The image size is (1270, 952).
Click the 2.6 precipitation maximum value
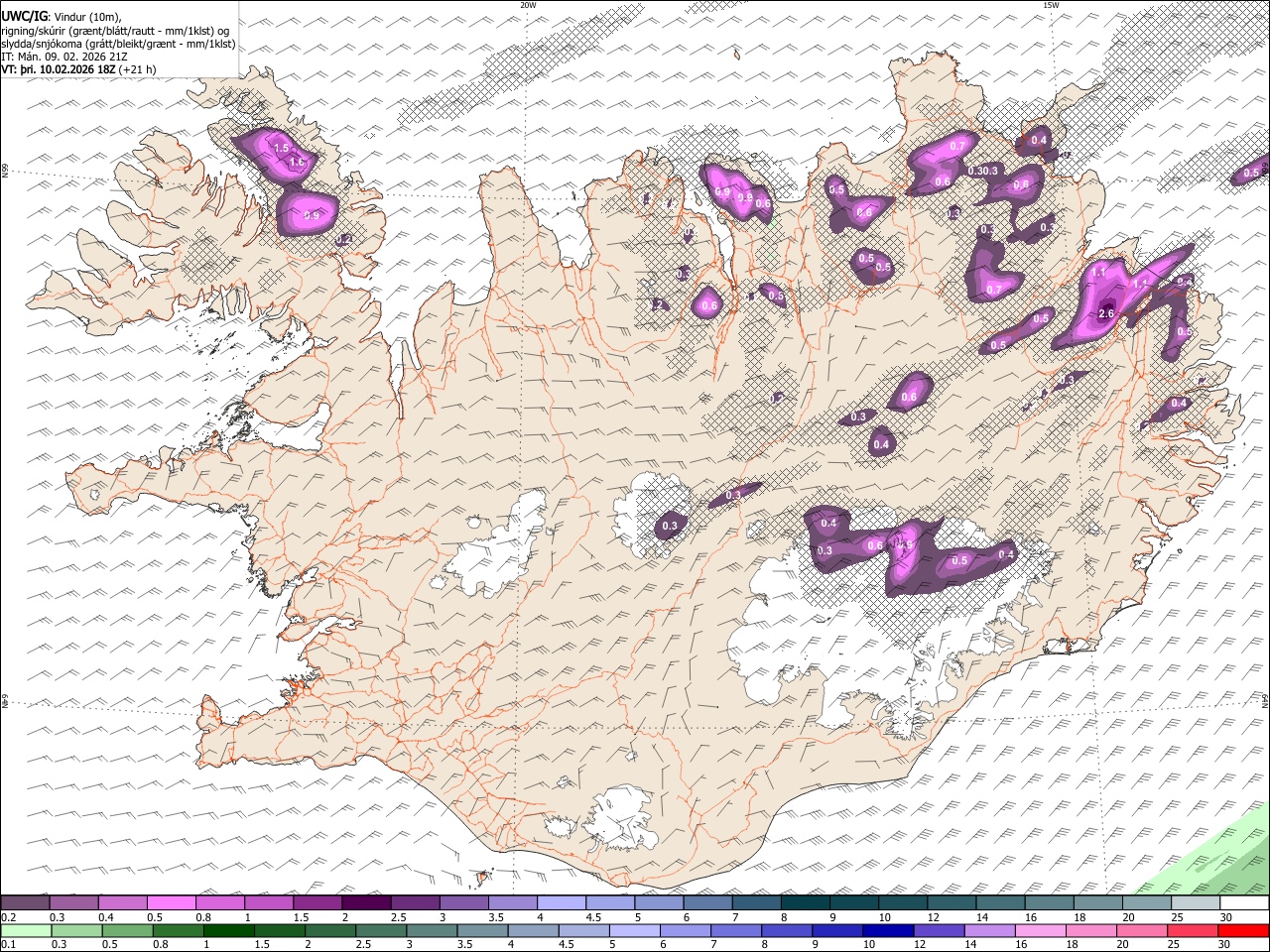coord(1107,313)
